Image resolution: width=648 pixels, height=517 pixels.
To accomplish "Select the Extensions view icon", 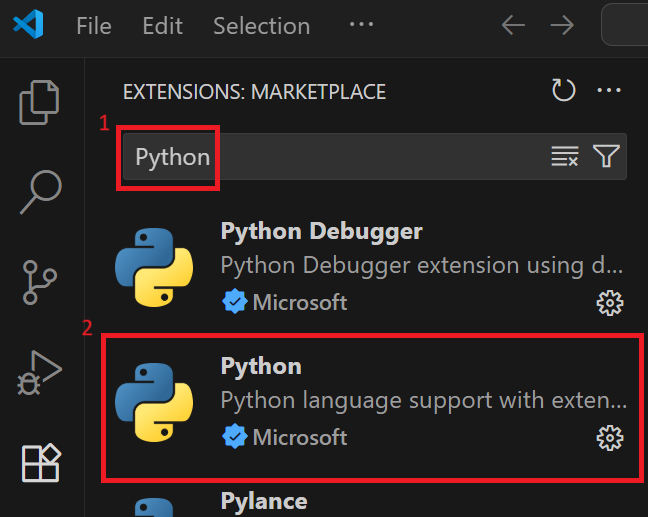I will 41,463.
